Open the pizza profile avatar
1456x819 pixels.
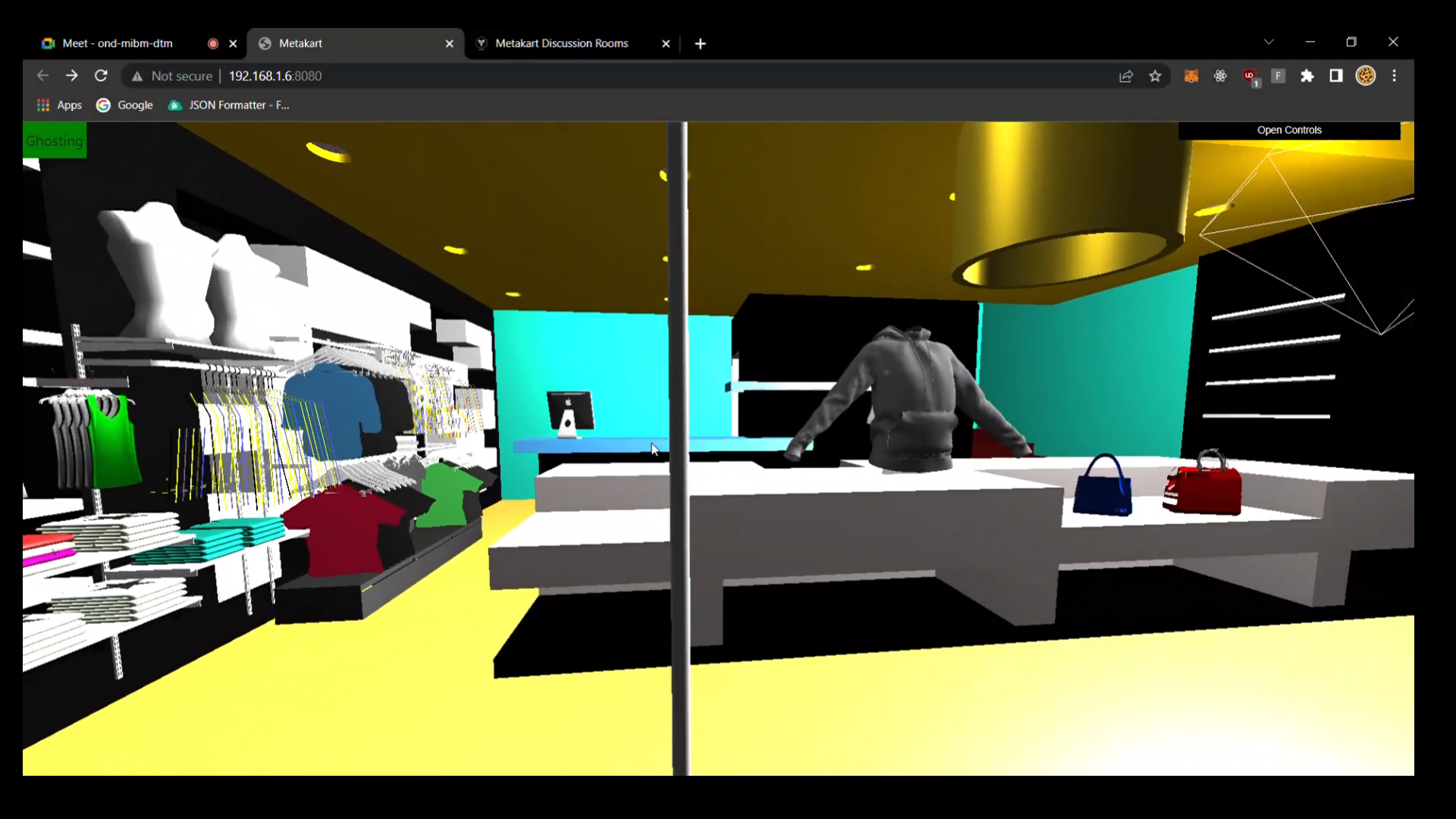pyautogui.click(x=1366, y=76)
